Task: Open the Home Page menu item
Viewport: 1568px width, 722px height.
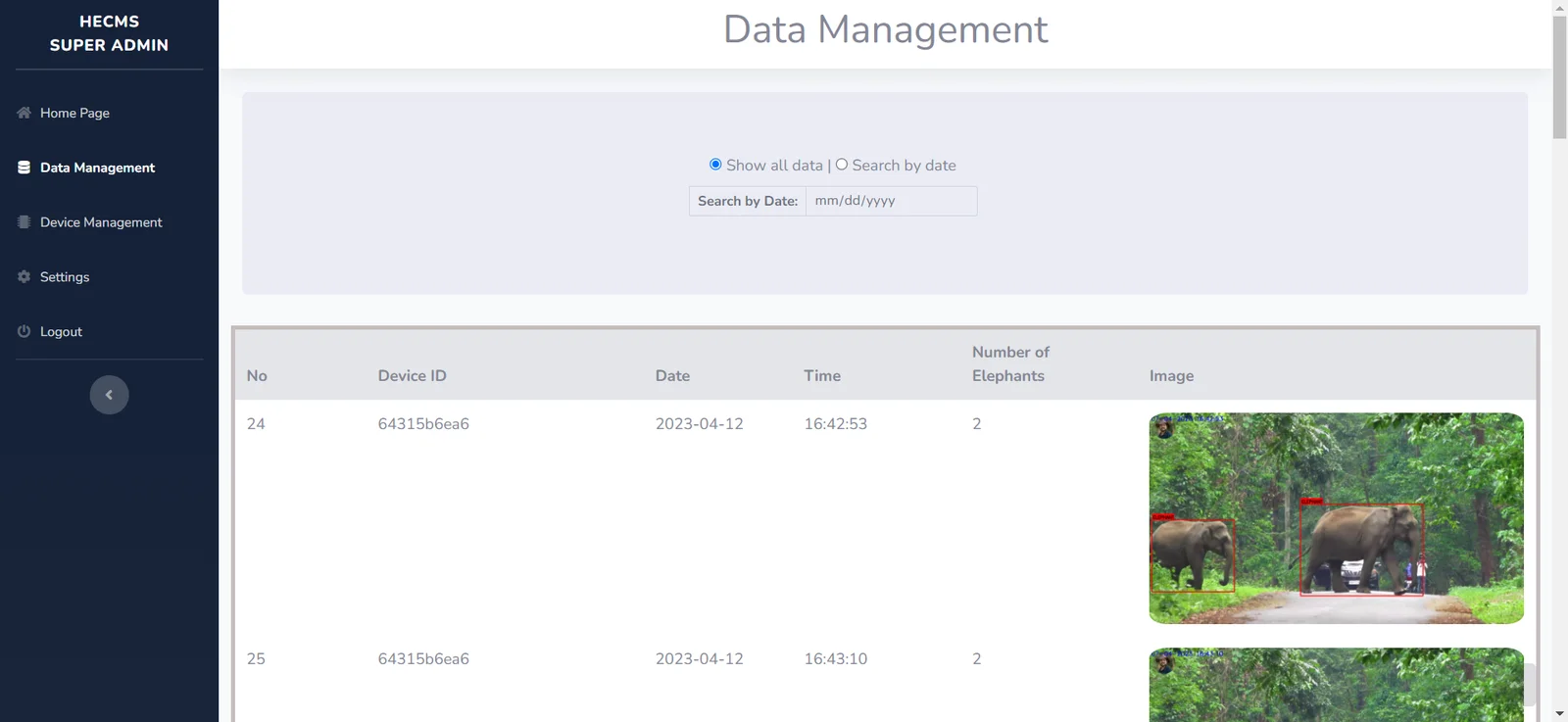Action: (x=74, y=113)
